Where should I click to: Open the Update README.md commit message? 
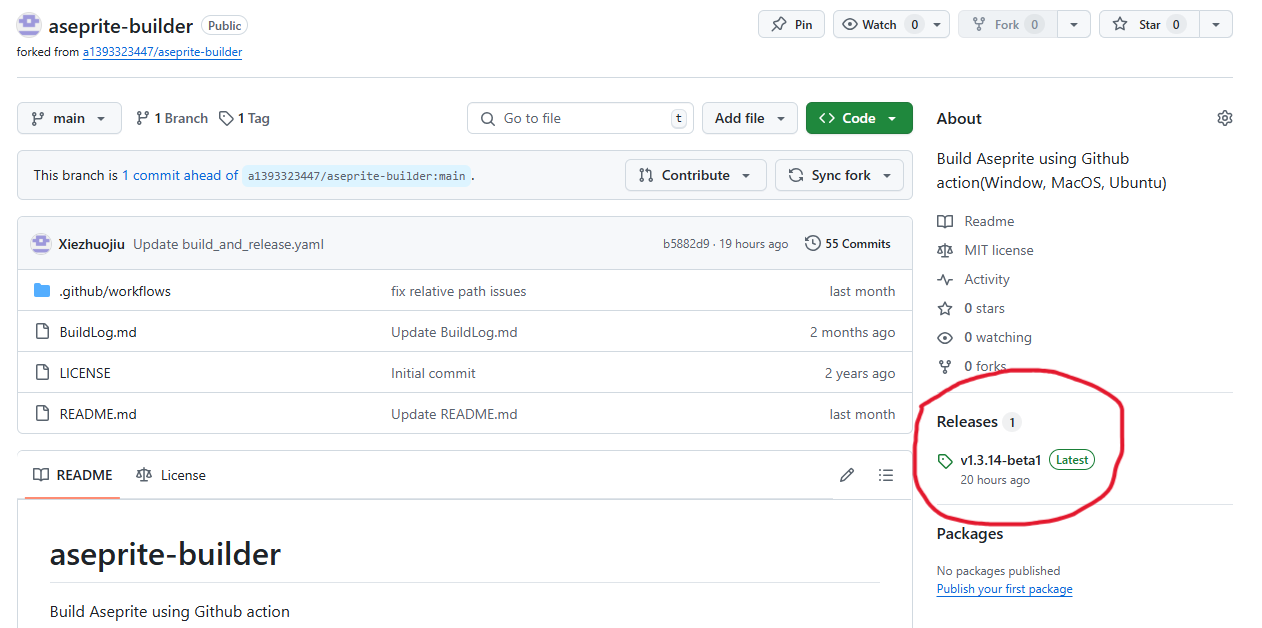click(454, 414)
